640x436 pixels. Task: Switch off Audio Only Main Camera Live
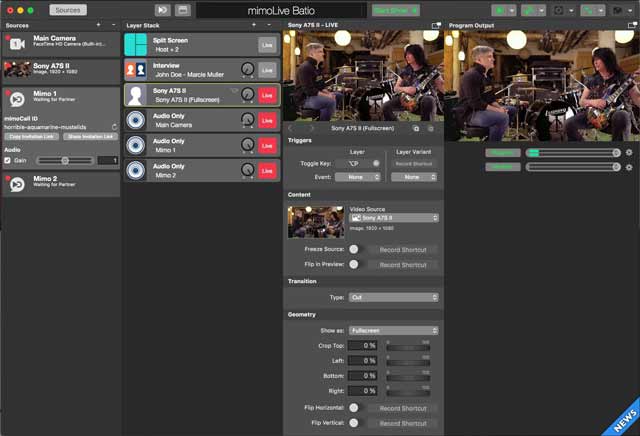tap(267, 120)
